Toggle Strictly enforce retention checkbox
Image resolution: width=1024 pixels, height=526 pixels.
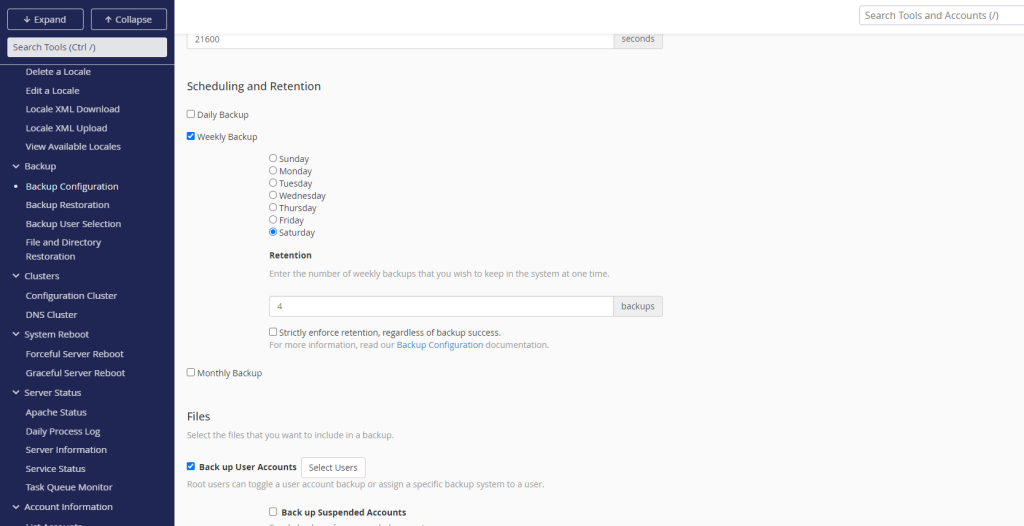click(273, 332)
